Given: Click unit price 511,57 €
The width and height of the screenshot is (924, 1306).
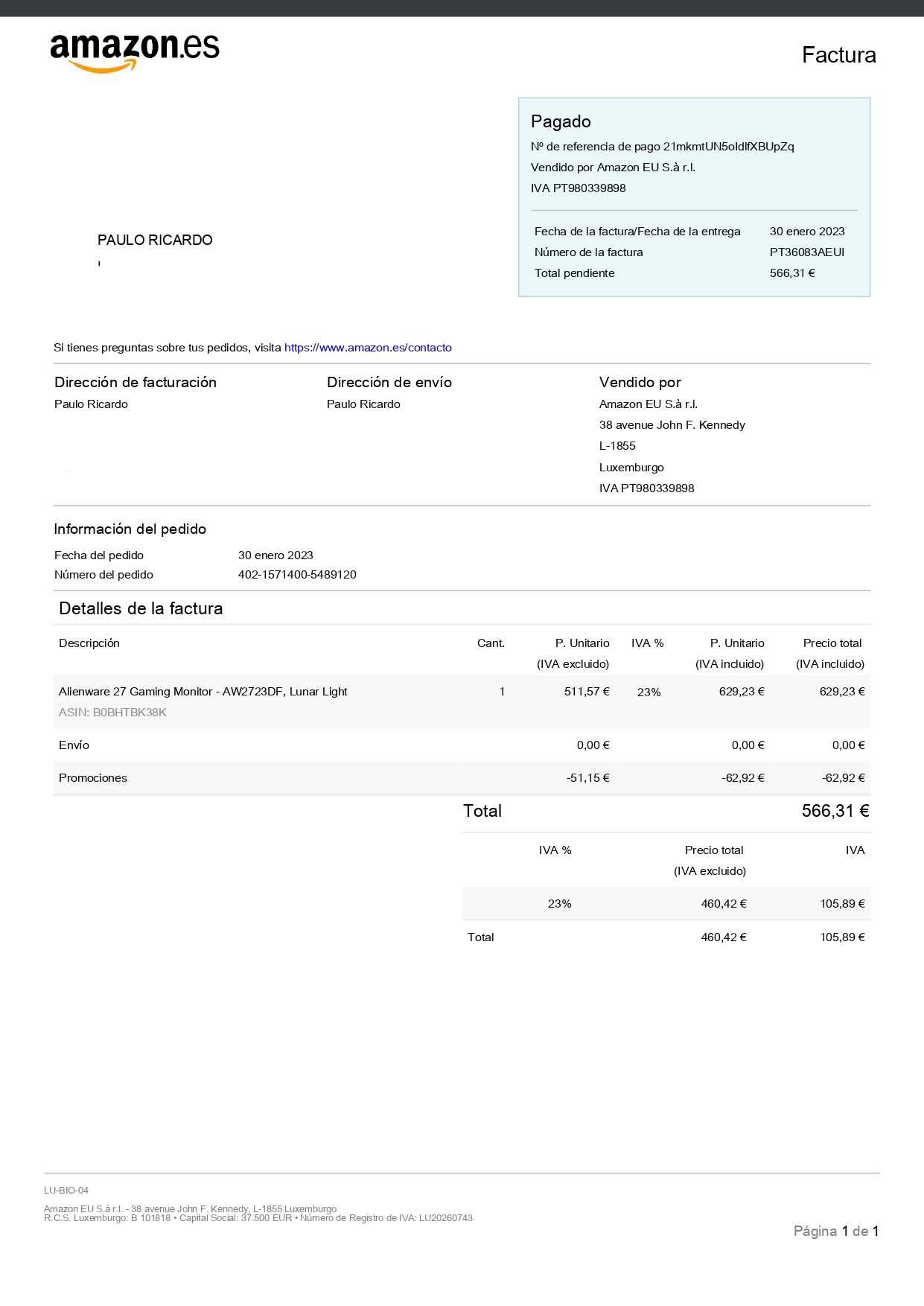Looking at the screenshot, I should [x=587, y=692].
